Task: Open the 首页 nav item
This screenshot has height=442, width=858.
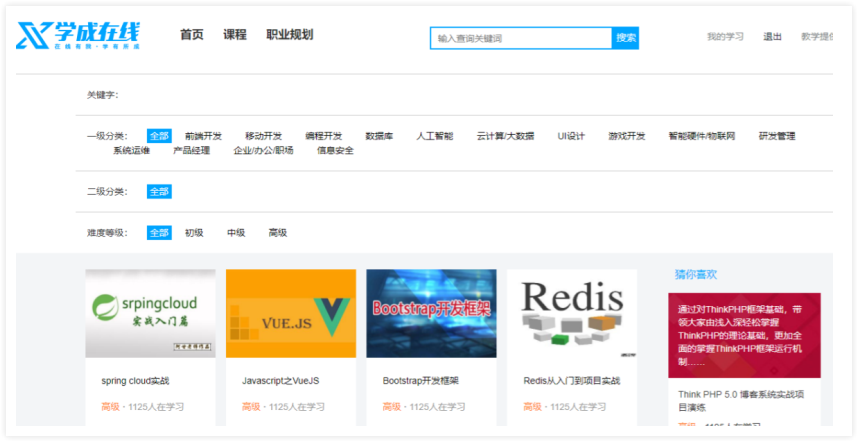Action: point(192,34)
